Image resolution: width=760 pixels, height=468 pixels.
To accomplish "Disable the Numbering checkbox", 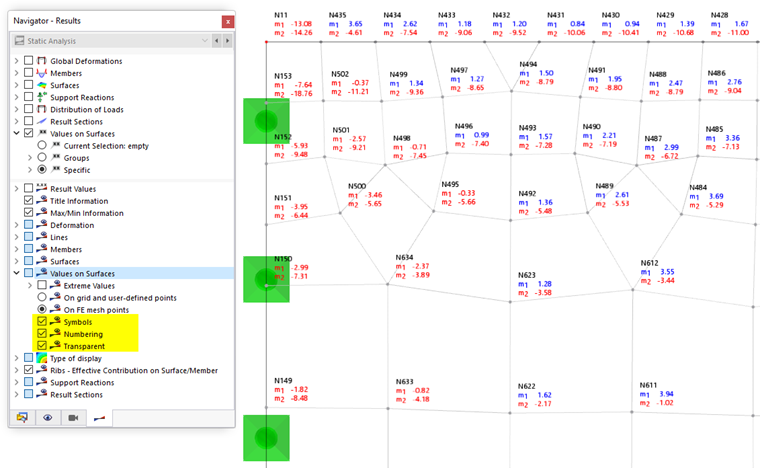I will point(42,333).
